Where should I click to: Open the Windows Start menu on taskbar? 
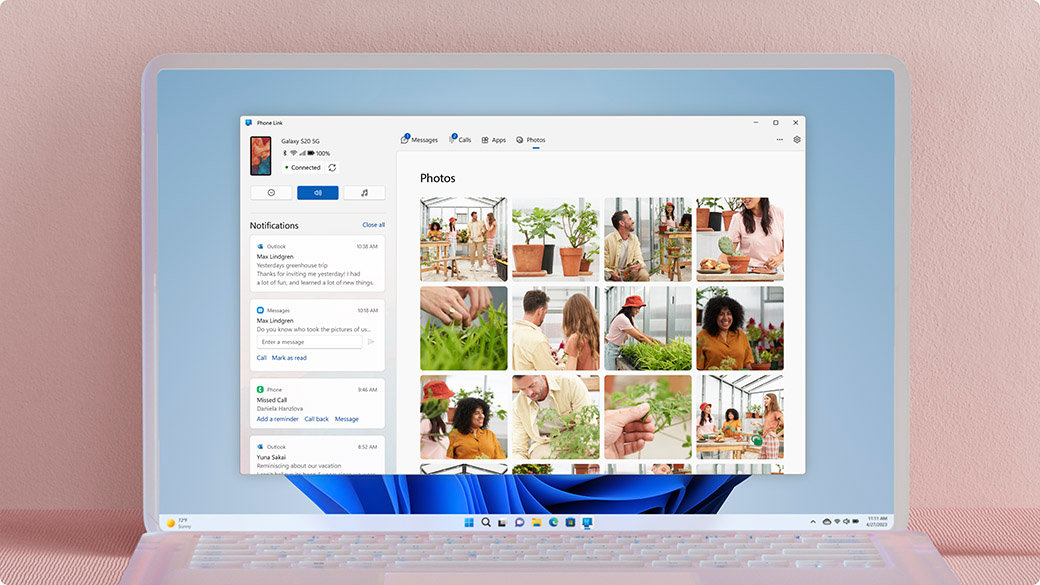[469, 522]
